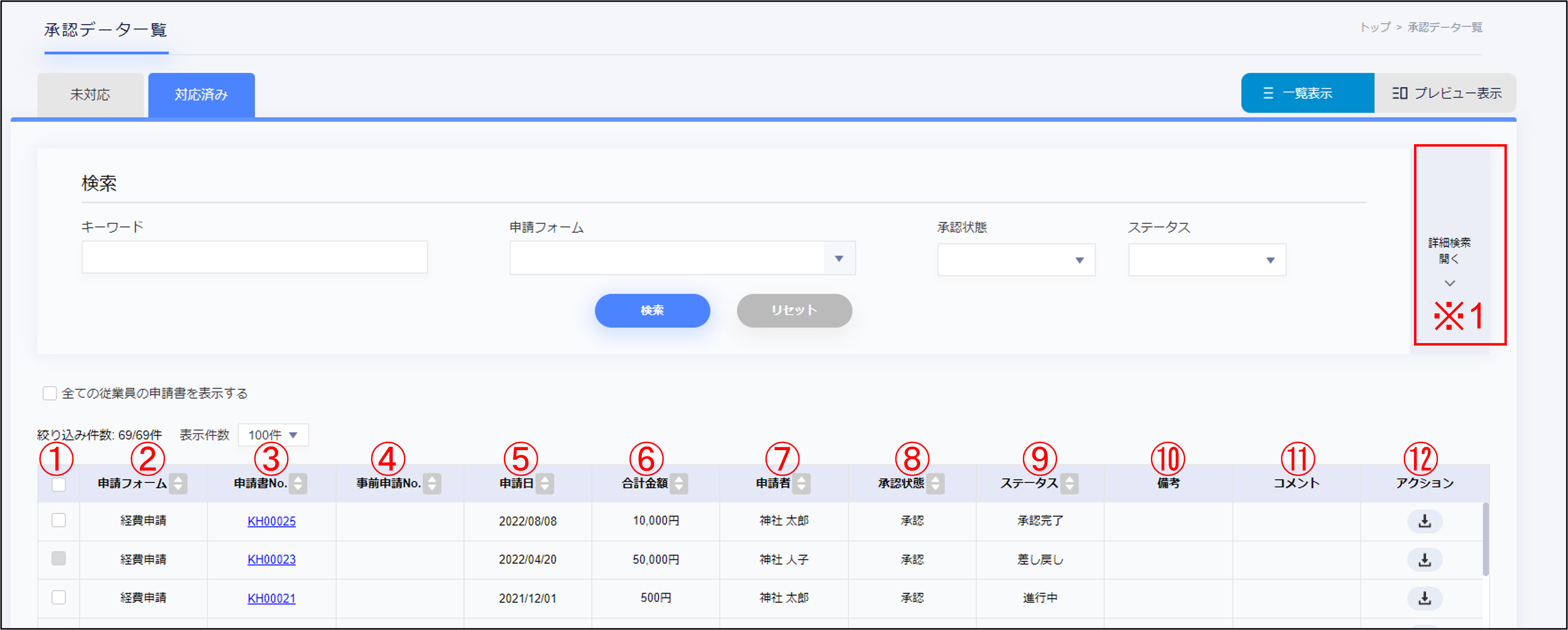Click the blue 検索 button
The height and width of the screenshot is (630, 1568).
coord(652,310)
